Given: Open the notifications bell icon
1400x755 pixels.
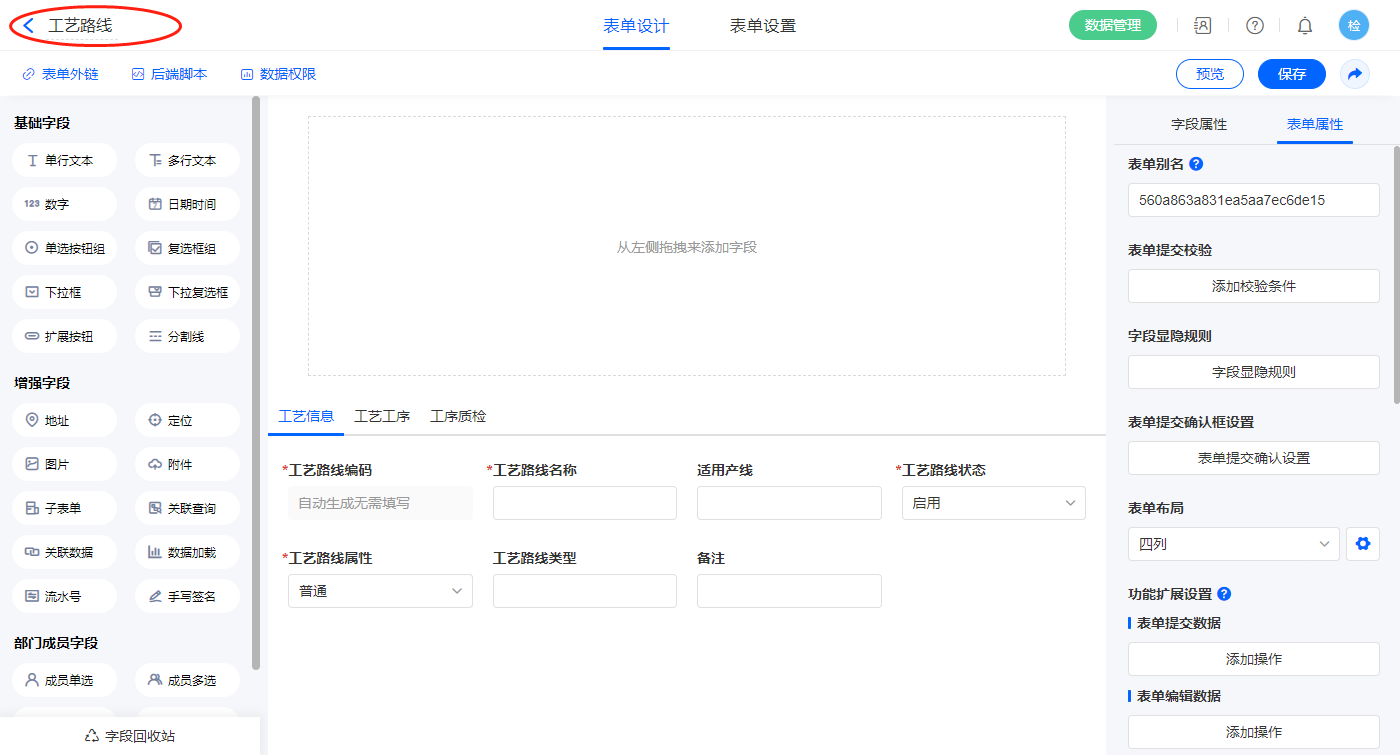Looking at the screenshot, I should (1304, 26).
